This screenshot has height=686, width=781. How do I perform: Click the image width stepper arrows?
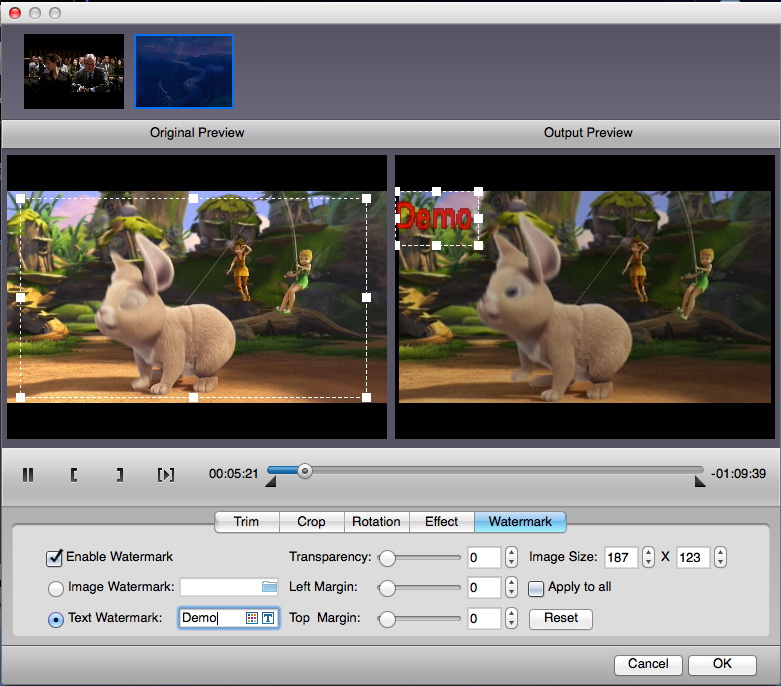coord(648,557)
